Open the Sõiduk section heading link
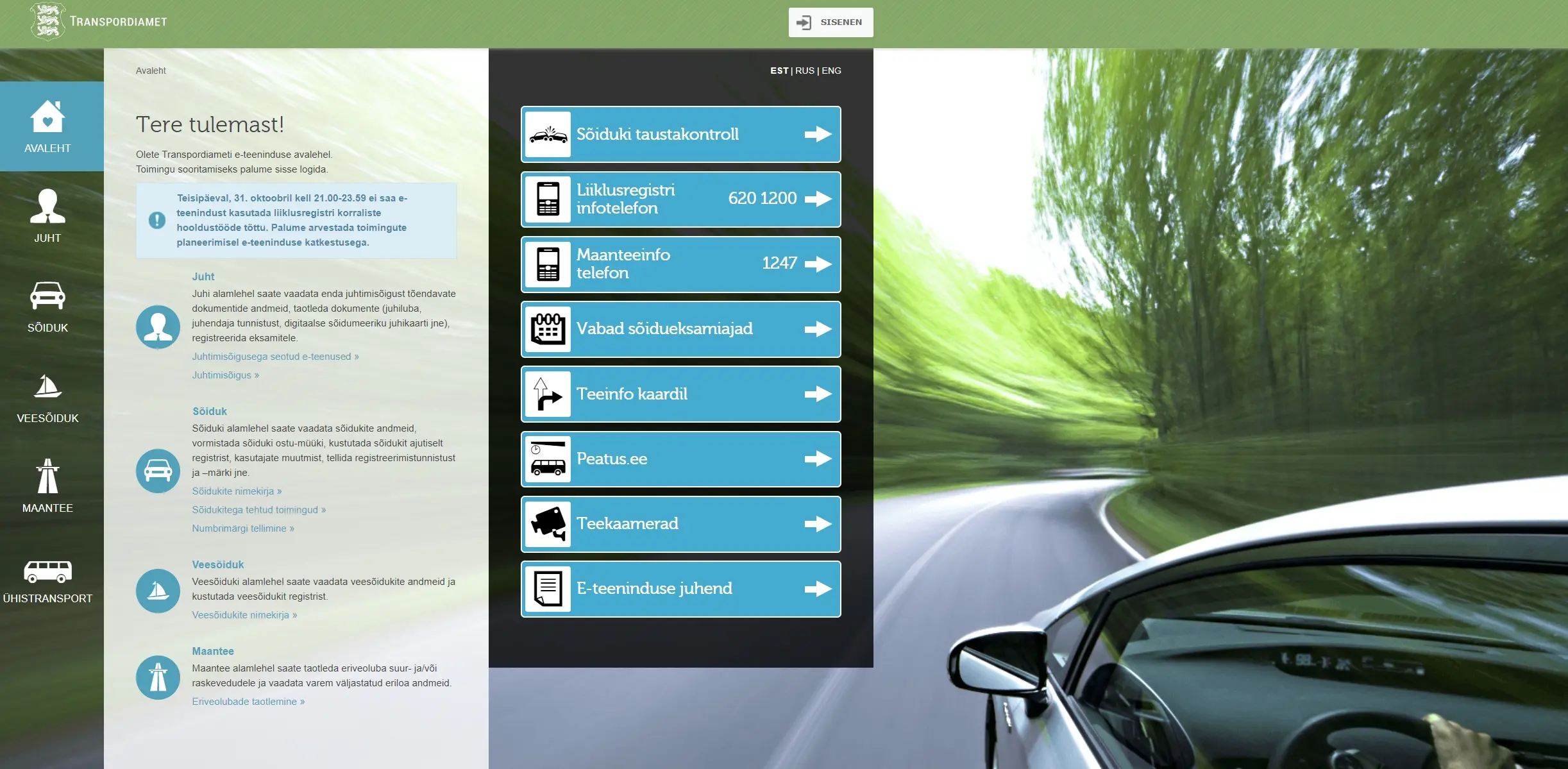Screen dimensions: 1568x769 tap(210, 411)
